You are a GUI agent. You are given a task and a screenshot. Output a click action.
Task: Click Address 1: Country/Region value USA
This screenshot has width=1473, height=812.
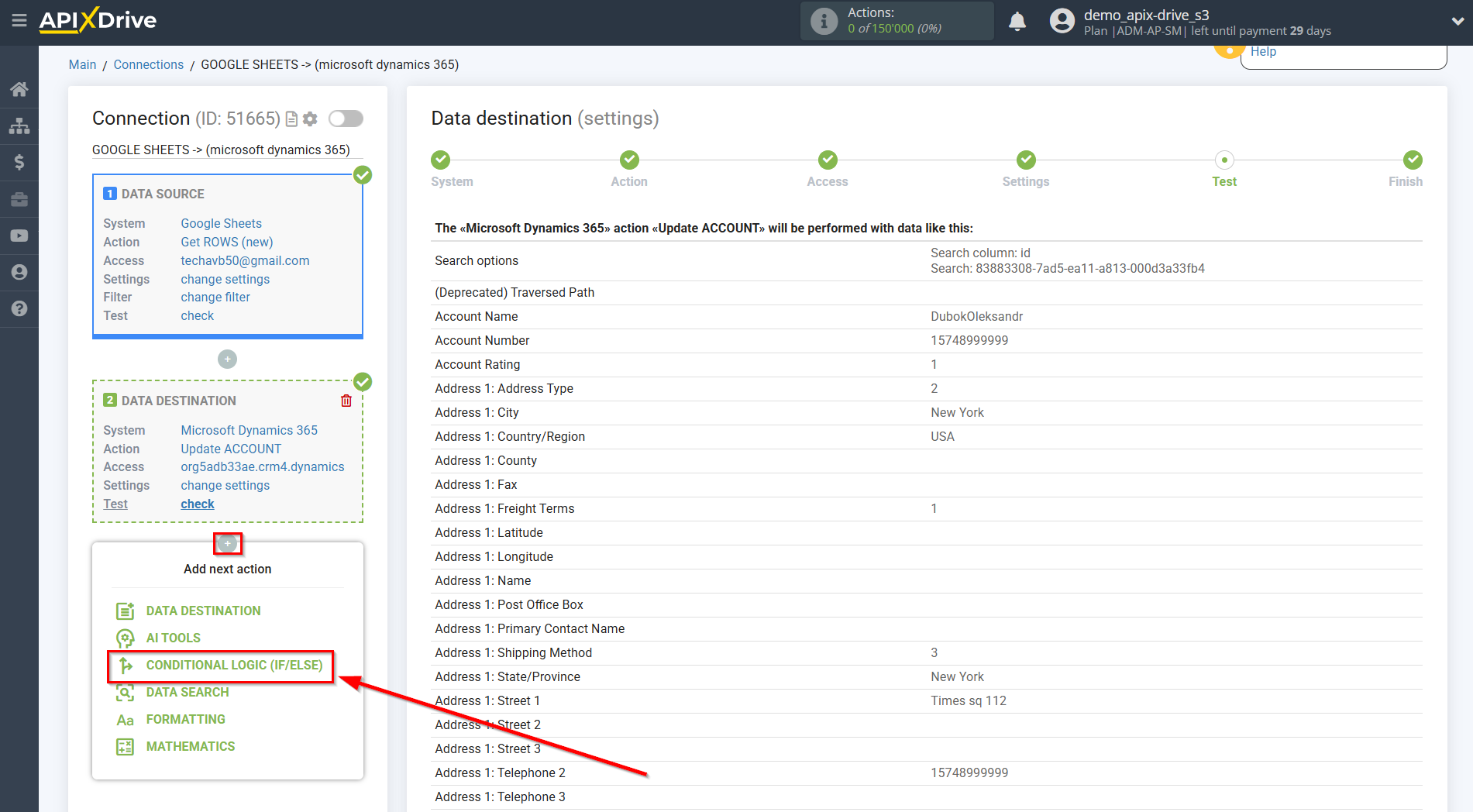[x=942, y=436]
